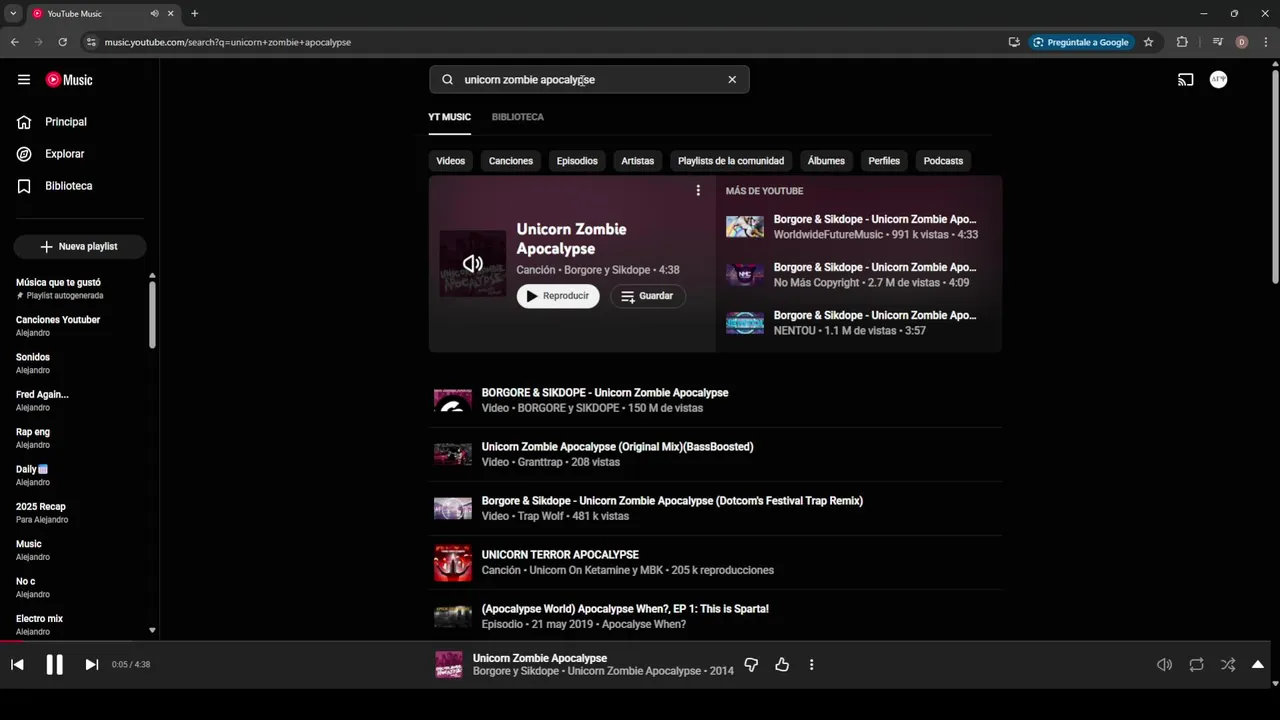This screenshot has width=1280, height=720.
Task: Open Dotcom's Festival Trap Remix video
Action: [715, 509]
